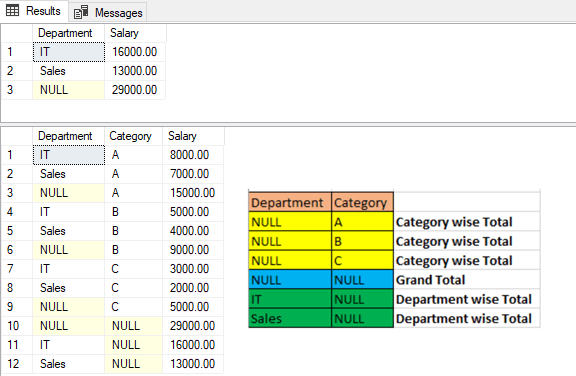Select the Sales cell next to 13000.00 in the two-column grid

coord(68,71)
